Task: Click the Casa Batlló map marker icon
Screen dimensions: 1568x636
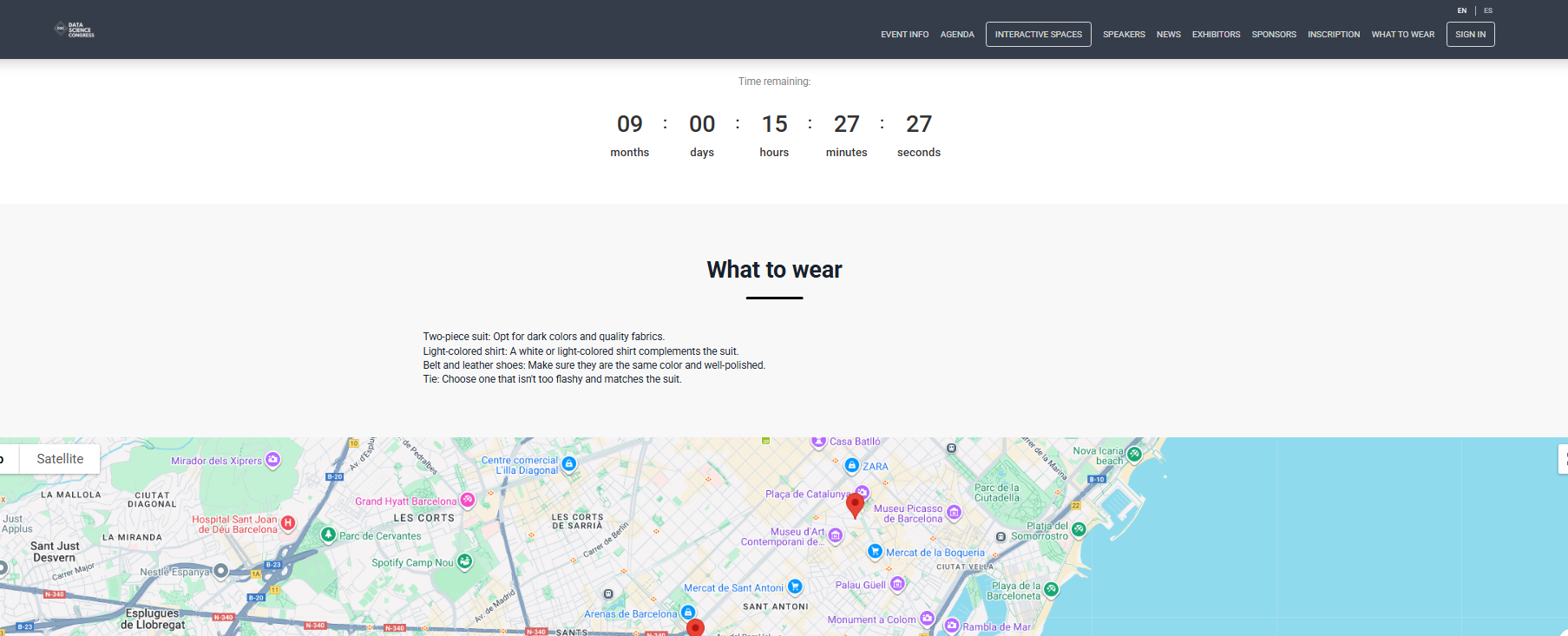Action: point(818,442)
